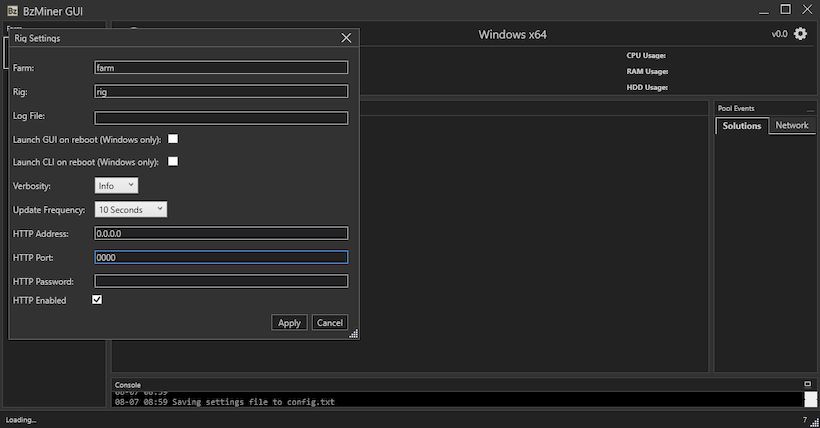Image resolution: width=820 pixels, height=428 pixels.
Task: Click the CPU Usage label
Action: click(x=646, y=55)
